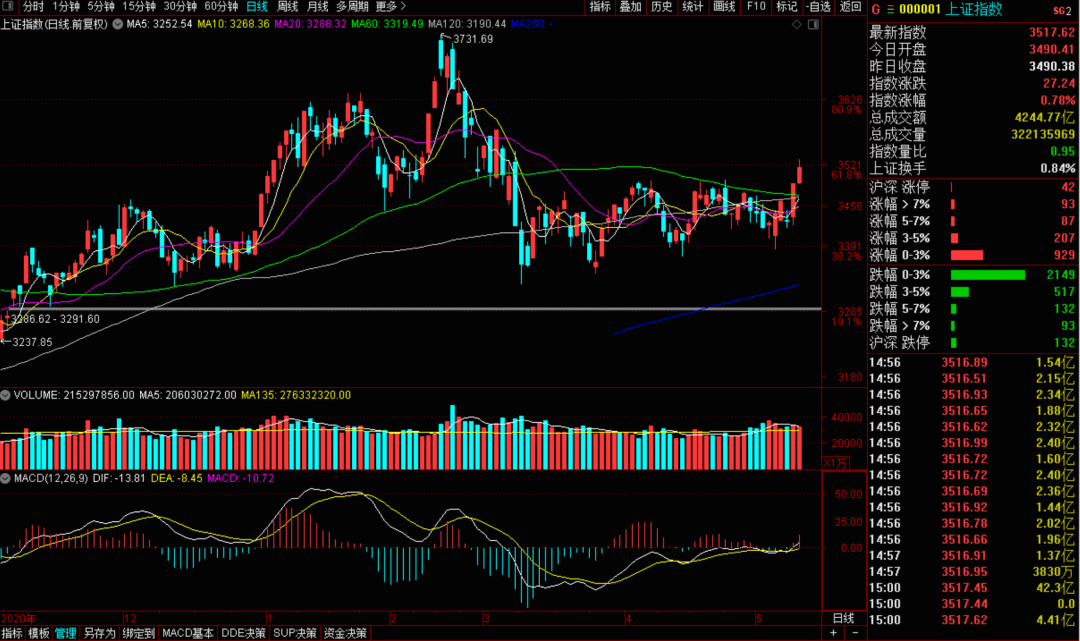The width and height of the screenshot is (1080, 641).
Task: Select the 60分钟 period tab
Action: click(221, 6)
